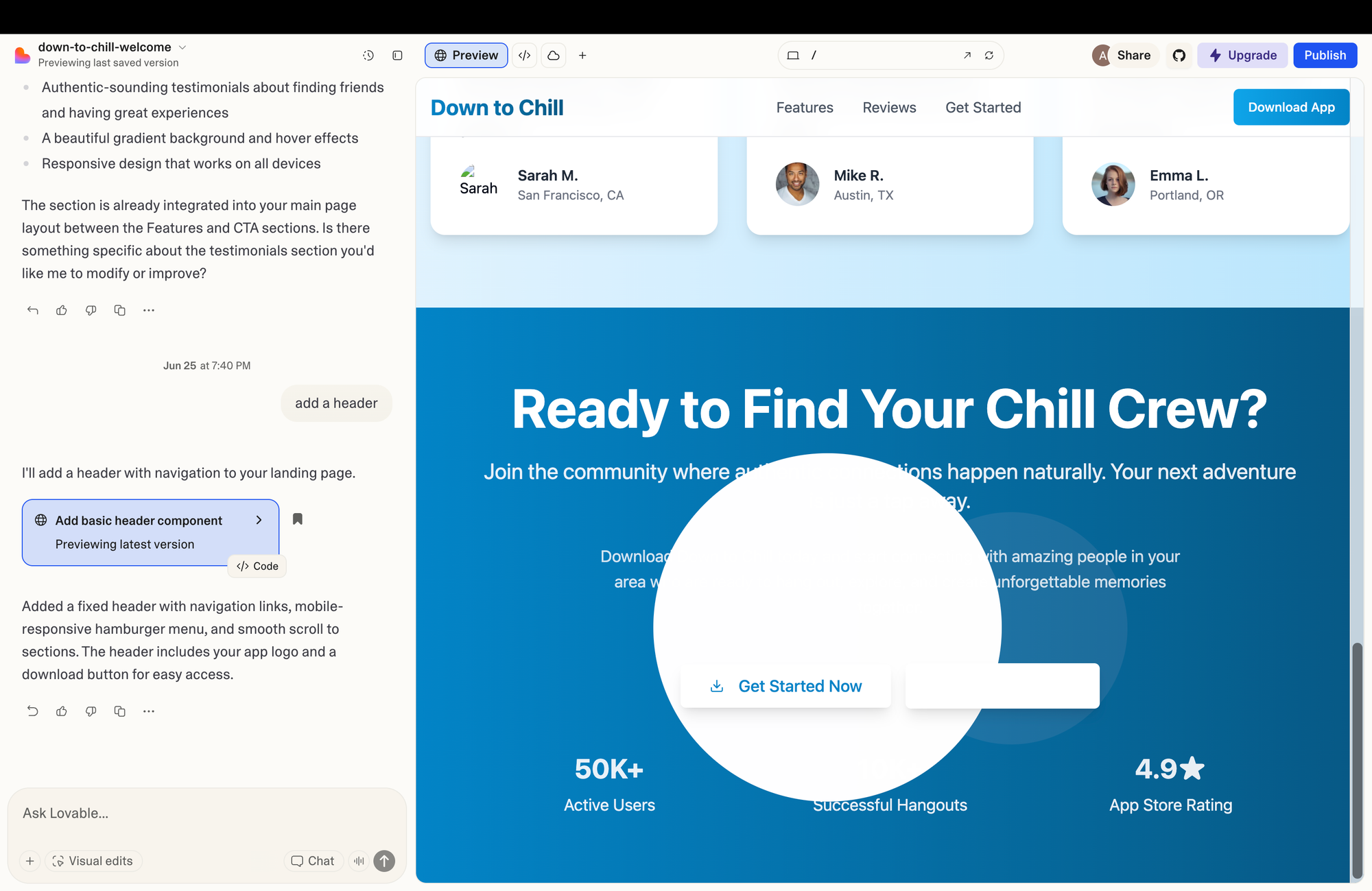The height and width of the screenshot is (891, 1372).
Task: Go to Reviews nav link
Action: point(889,108)
